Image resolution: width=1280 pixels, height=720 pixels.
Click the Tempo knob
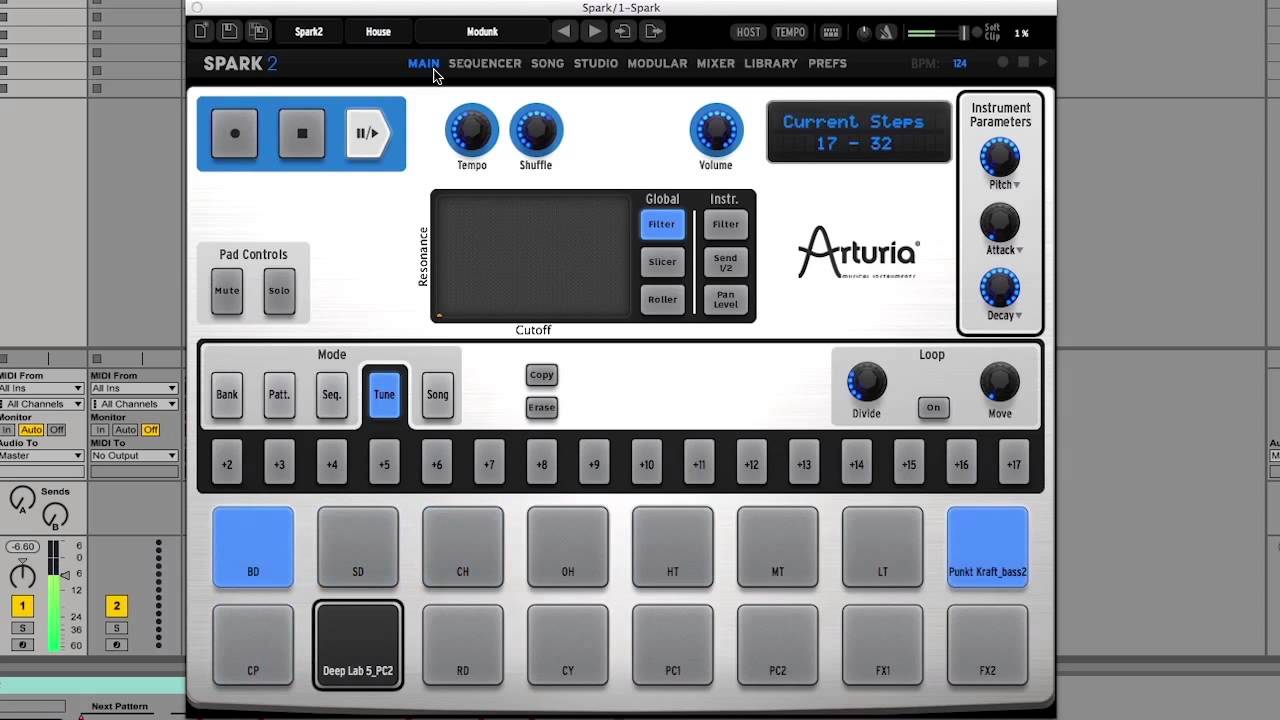click(472, 130)
